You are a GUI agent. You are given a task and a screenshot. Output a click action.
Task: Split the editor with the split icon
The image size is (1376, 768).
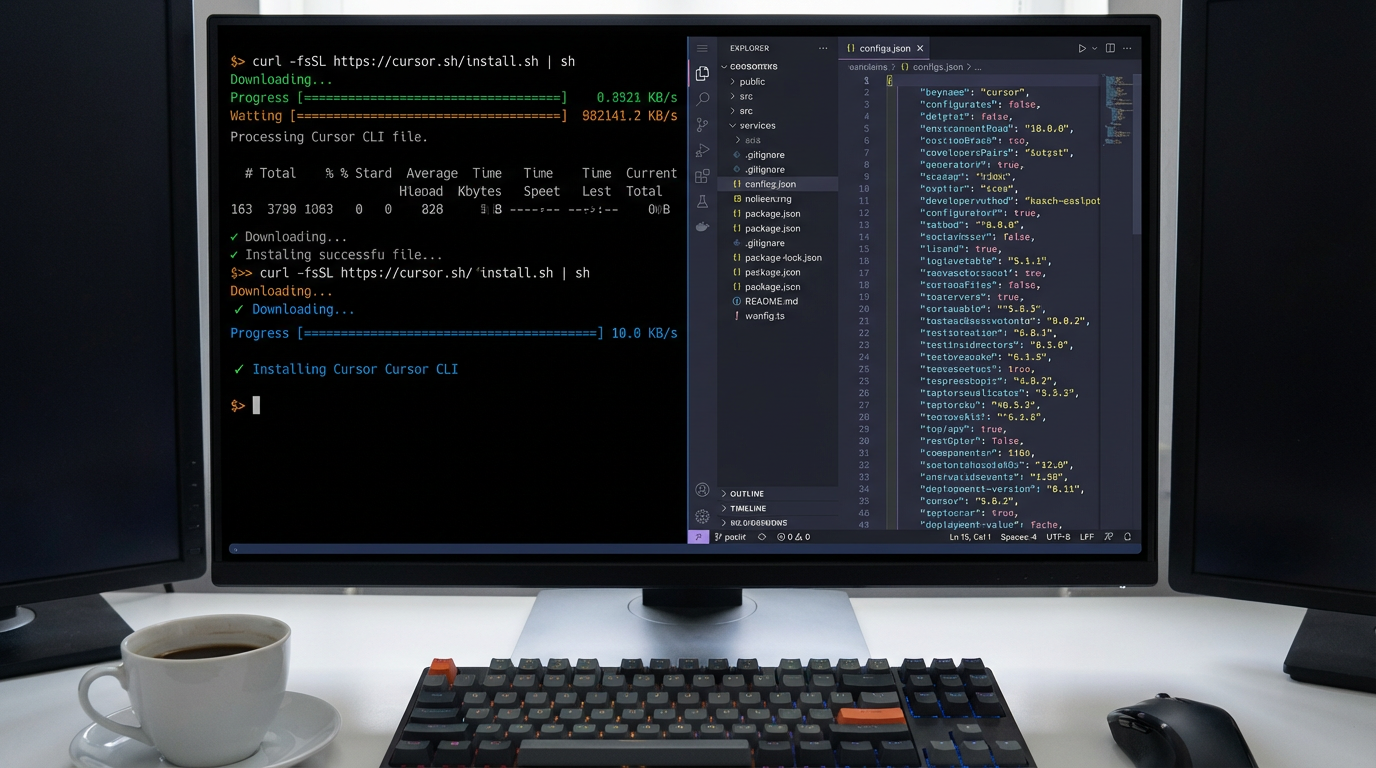(x=1108, y=47)
